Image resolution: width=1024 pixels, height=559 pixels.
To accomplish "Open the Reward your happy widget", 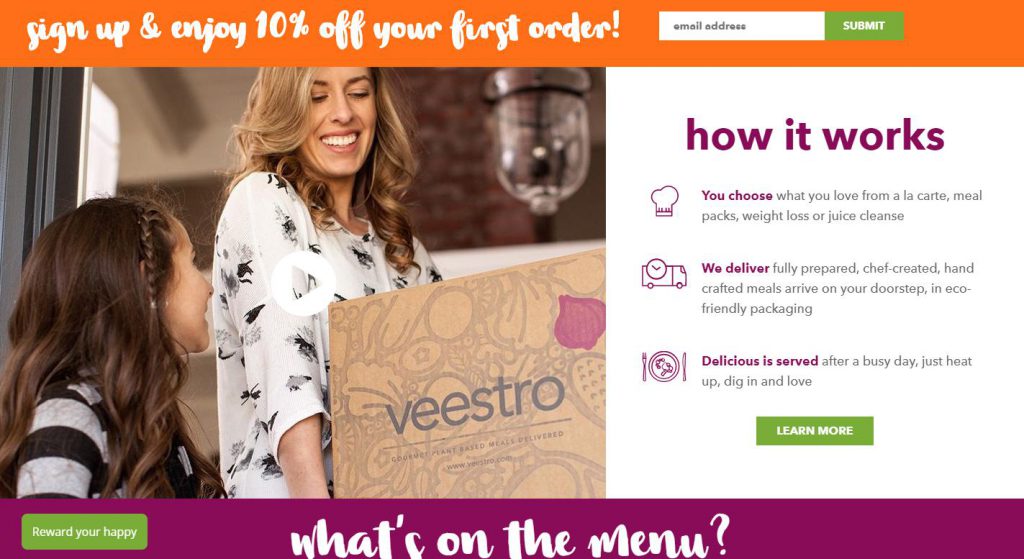I will click(x=84, y=532).
